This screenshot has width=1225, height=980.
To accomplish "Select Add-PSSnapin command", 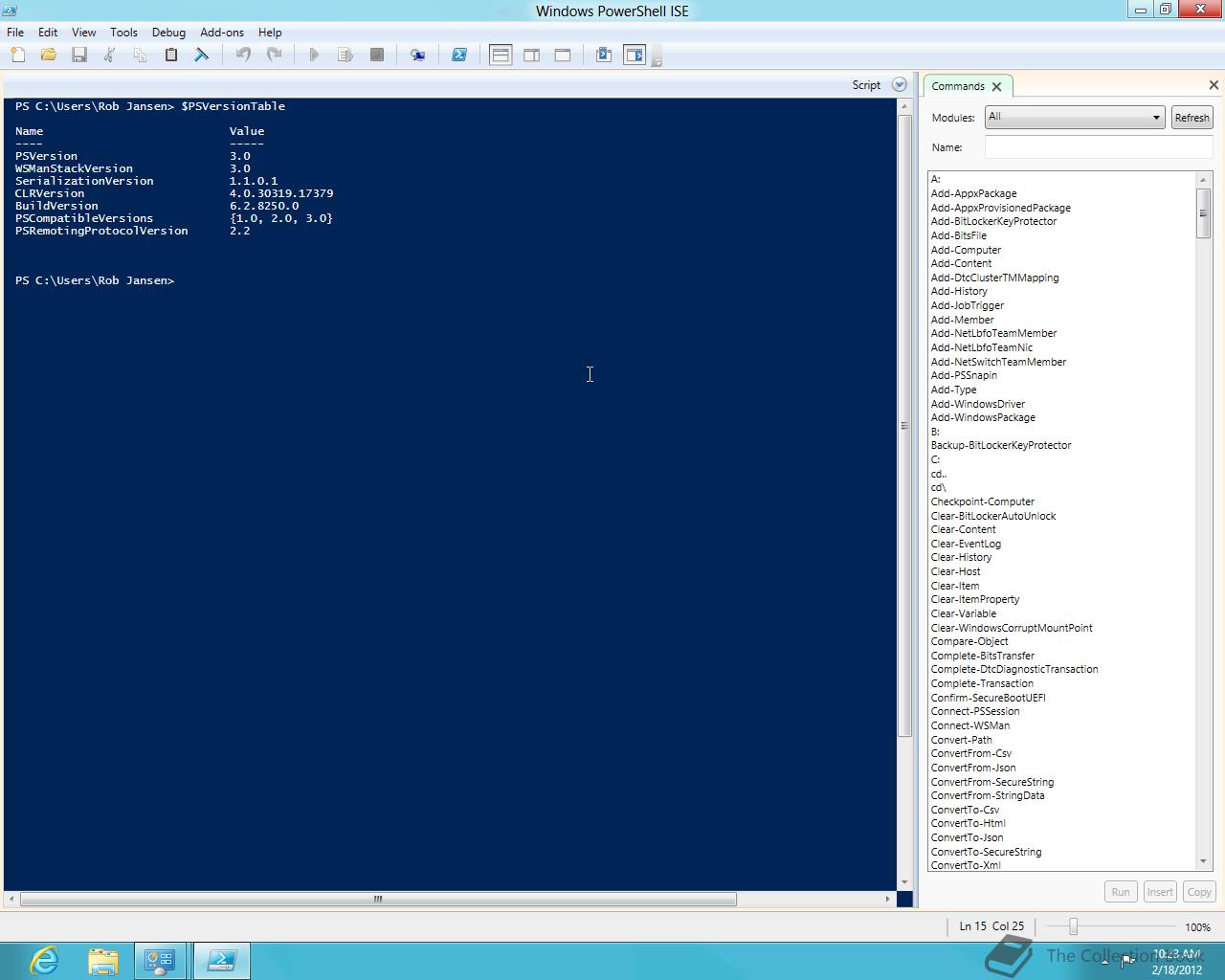I will (964, 375).
